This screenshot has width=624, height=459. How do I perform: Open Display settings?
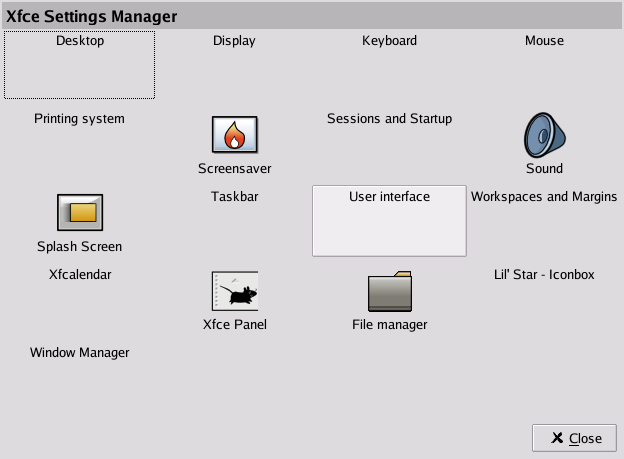click(235, 41)
